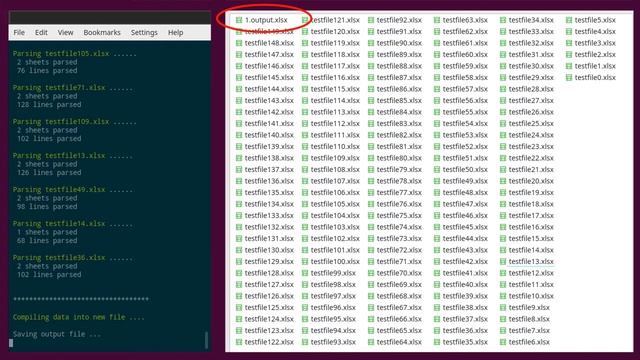This screenshot has height=360, width=640.
Task: Select file name testfile85.xlsx
Action: (x=399, y=100)
